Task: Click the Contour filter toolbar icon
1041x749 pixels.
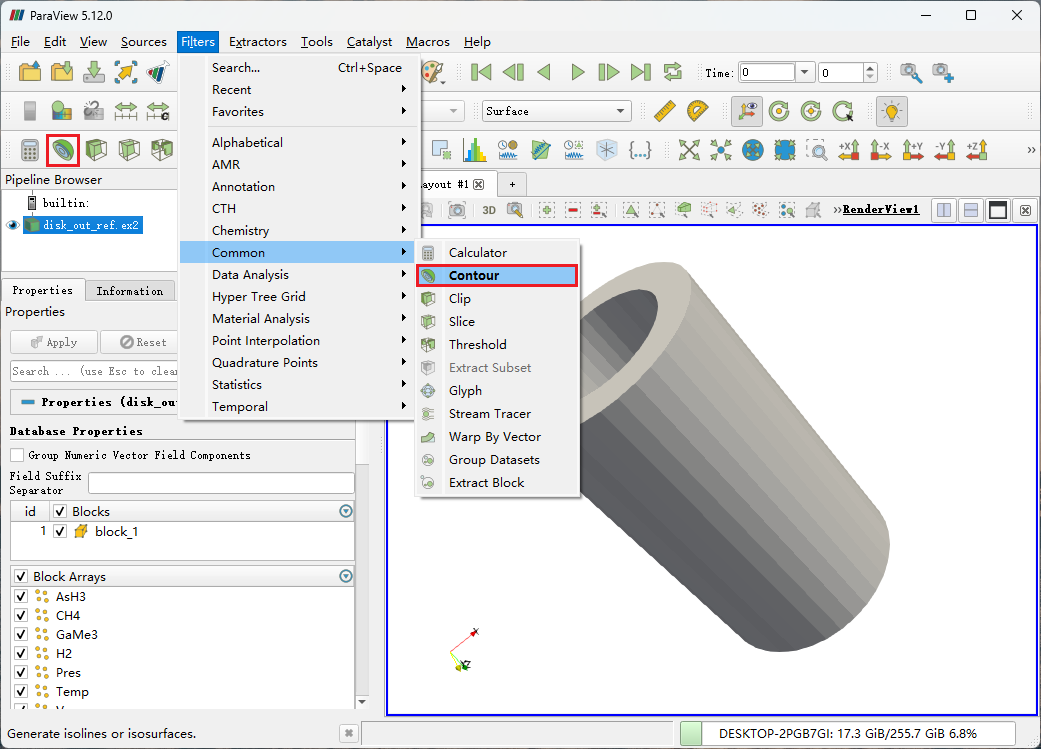Action: 63,150
